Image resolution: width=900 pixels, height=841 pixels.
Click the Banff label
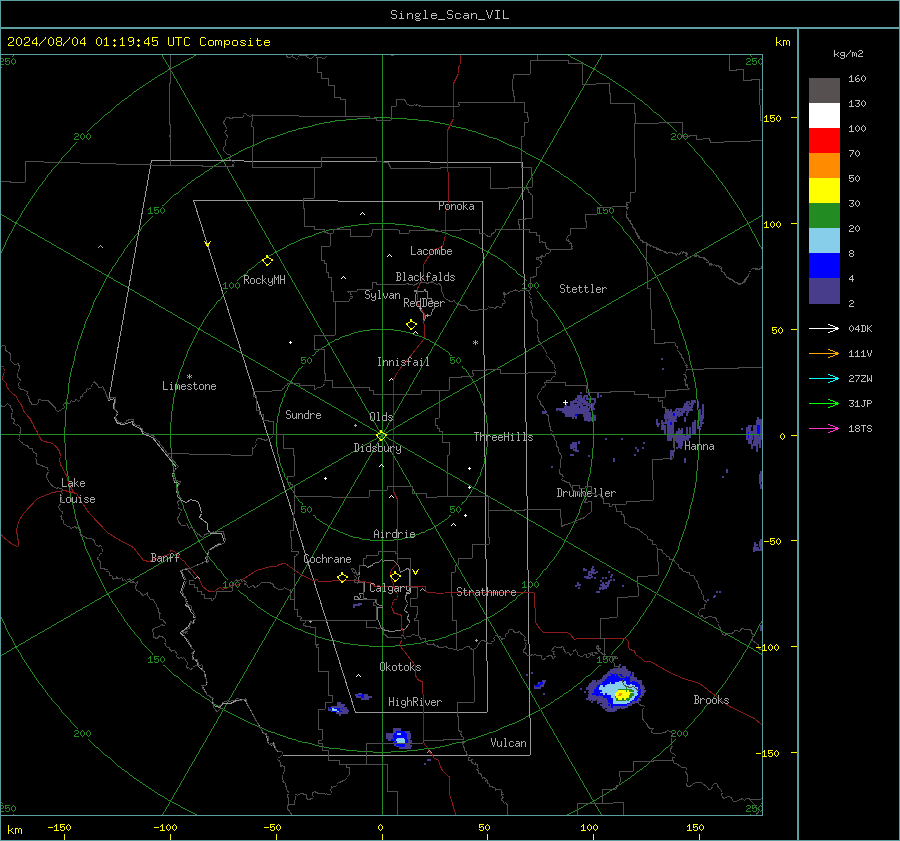pyautogui.click(x=165, y=557)
